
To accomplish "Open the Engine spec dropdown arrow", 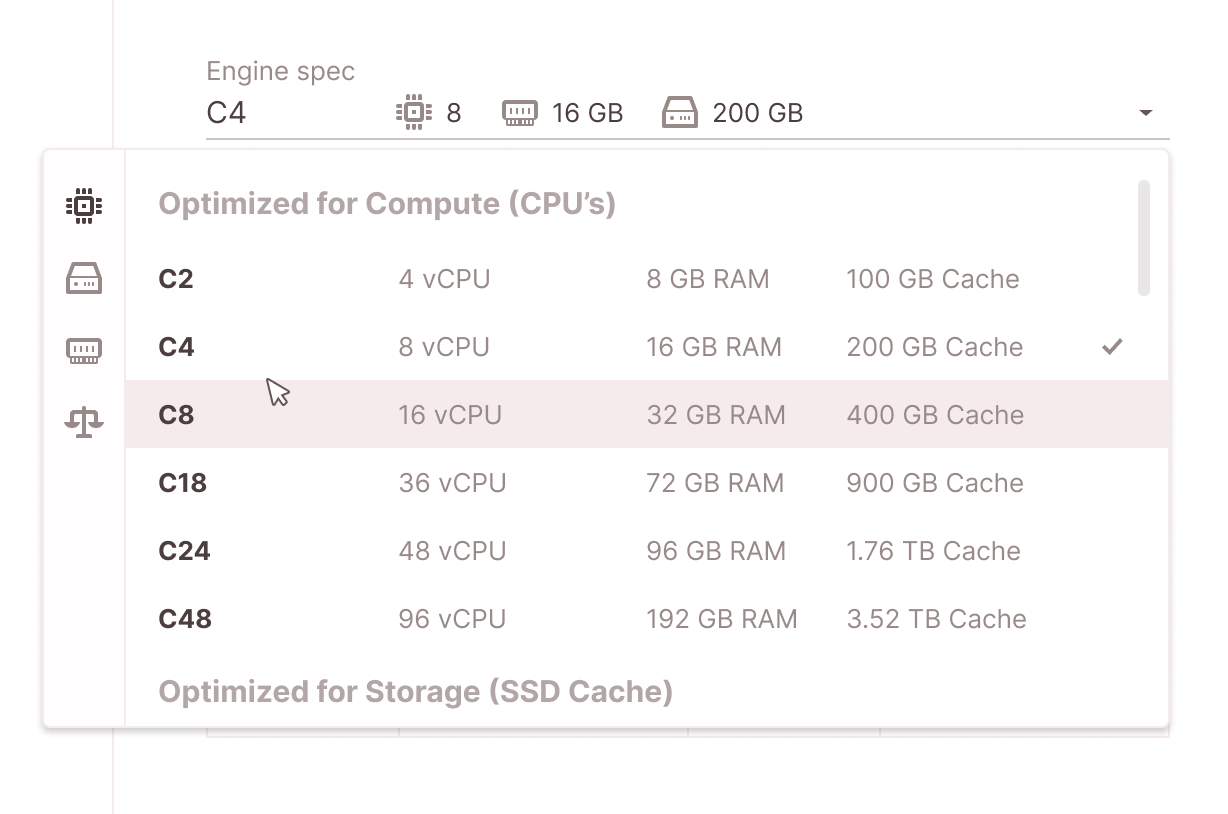I will (x=1146, y=112).
